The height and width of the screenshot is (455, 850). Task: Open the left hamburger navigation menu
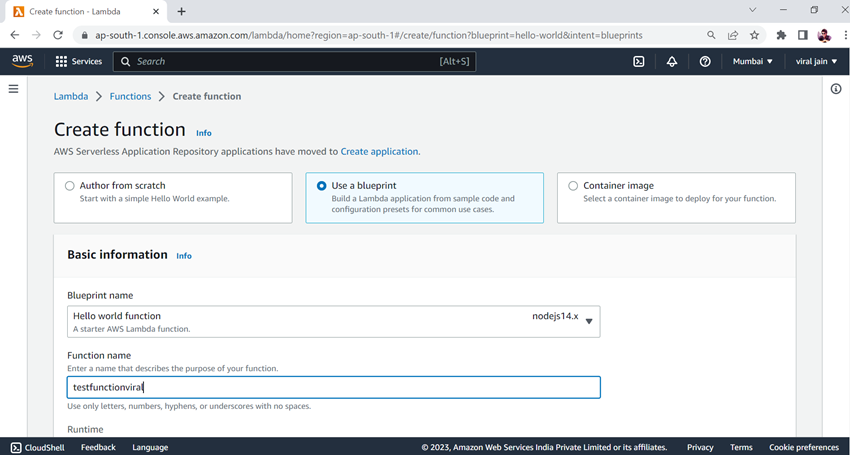pyautogui.click(x=14, y=89)
